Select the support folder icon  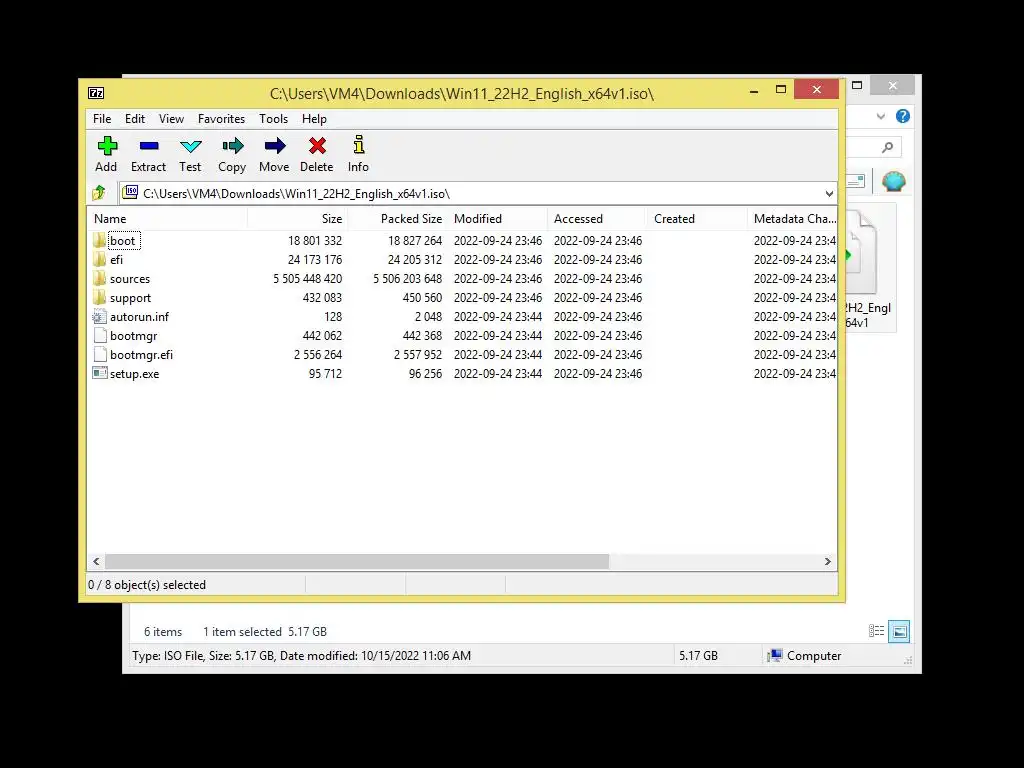99,297
